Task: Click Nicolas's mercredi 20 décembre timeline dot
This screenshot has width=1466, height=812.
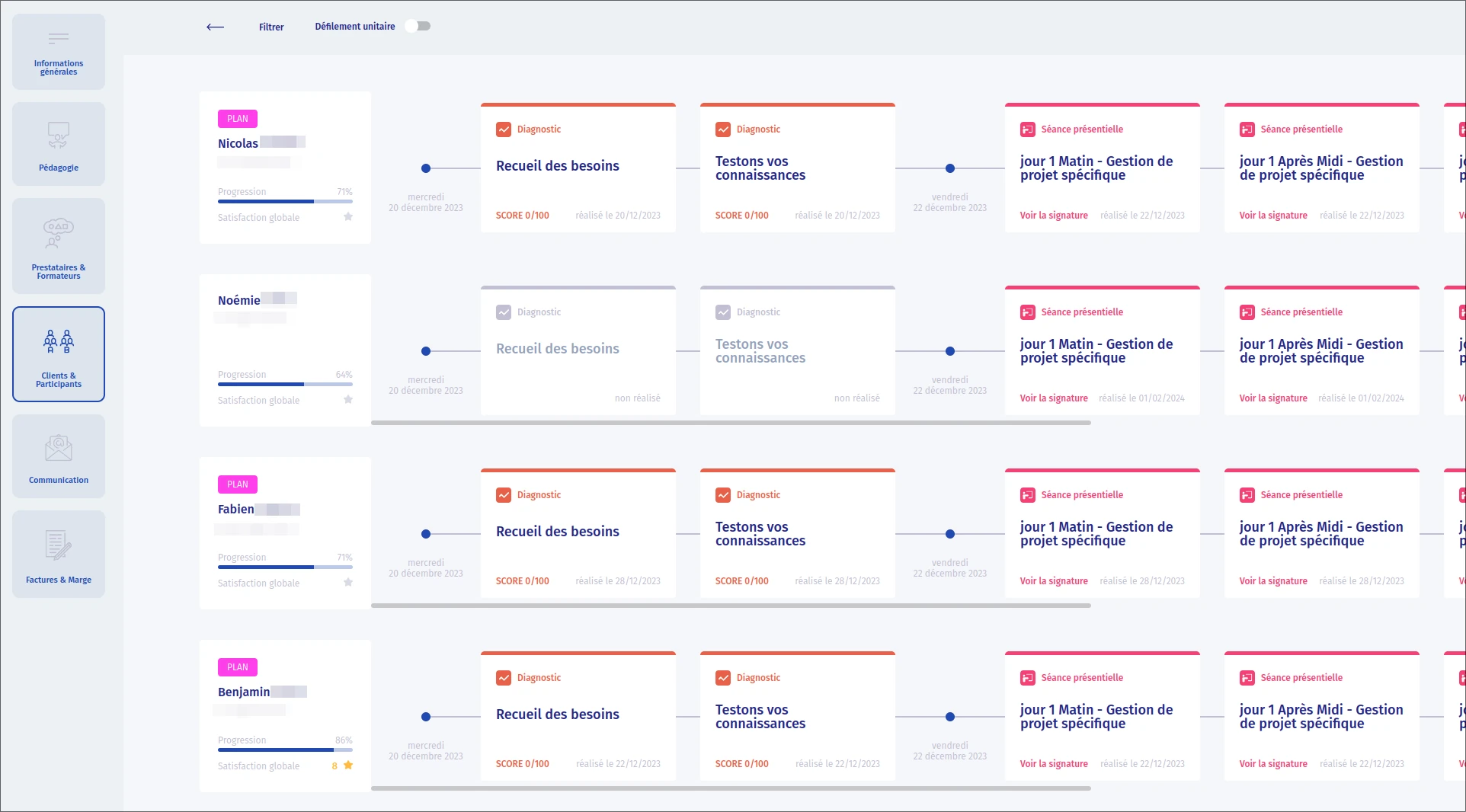Action: pyautogui.click(x=426, y=168)
